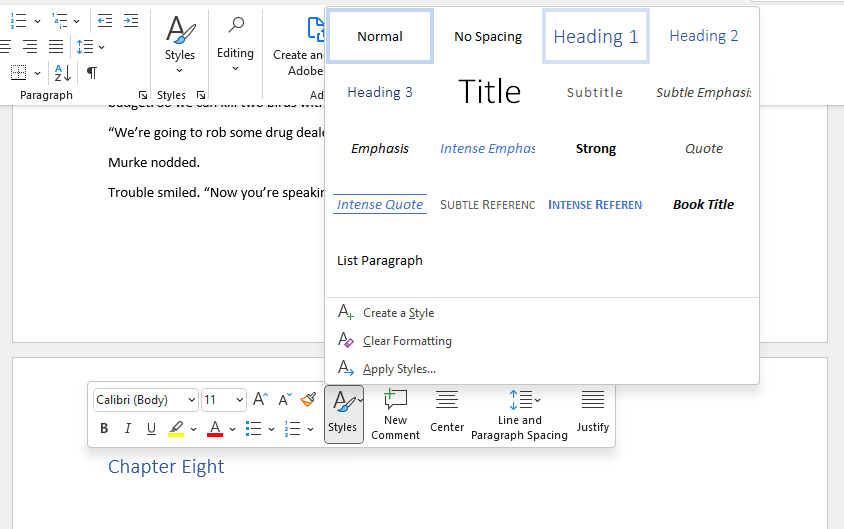Apply the Book Title style
The height and width of the screenshot is (529, 844).
(x=704, y=204)
